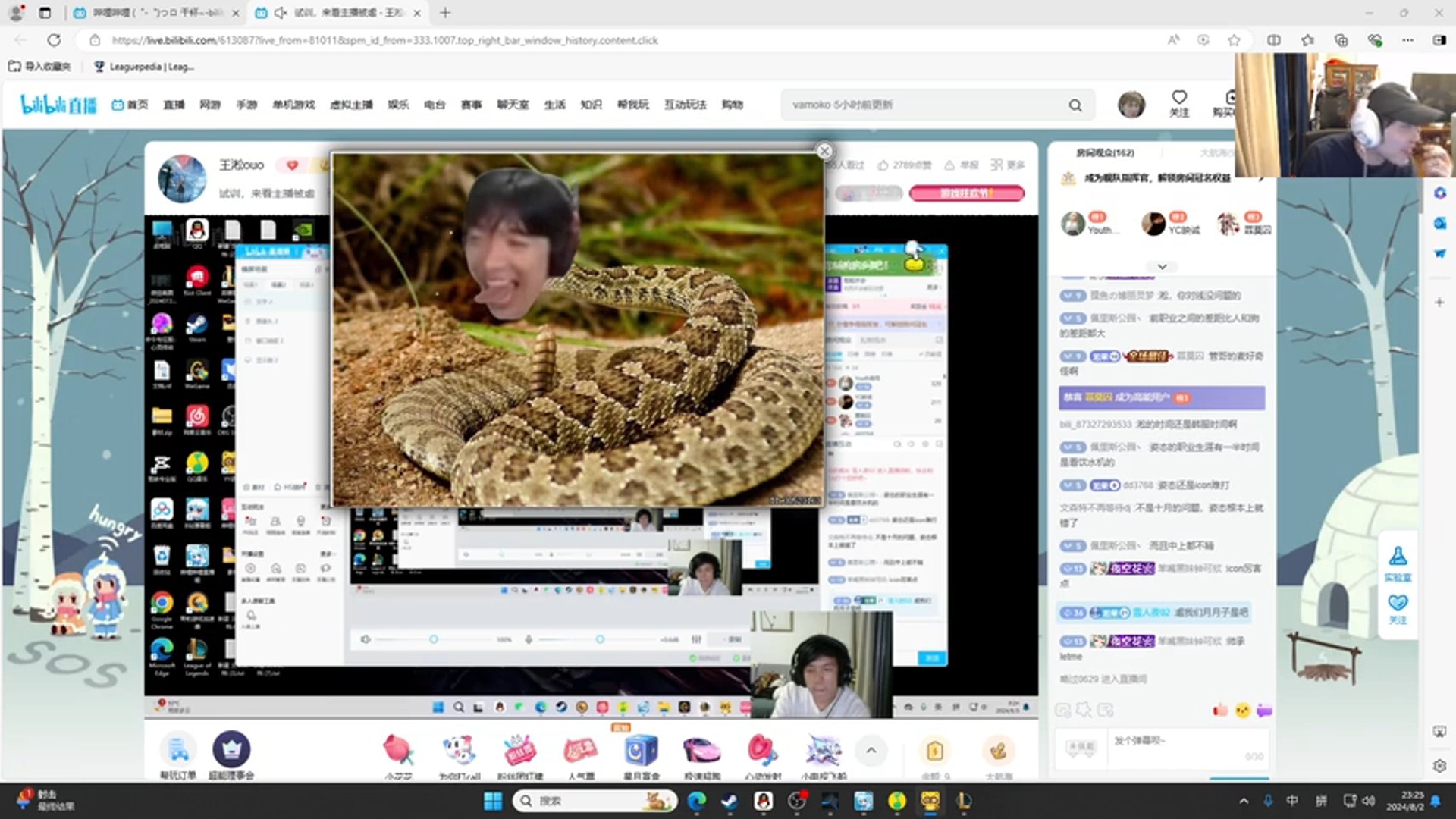Viewport: 1456px width, 819px height.
Task: Open Edge sidebar Outlook icon
Action: point(1440,223)
